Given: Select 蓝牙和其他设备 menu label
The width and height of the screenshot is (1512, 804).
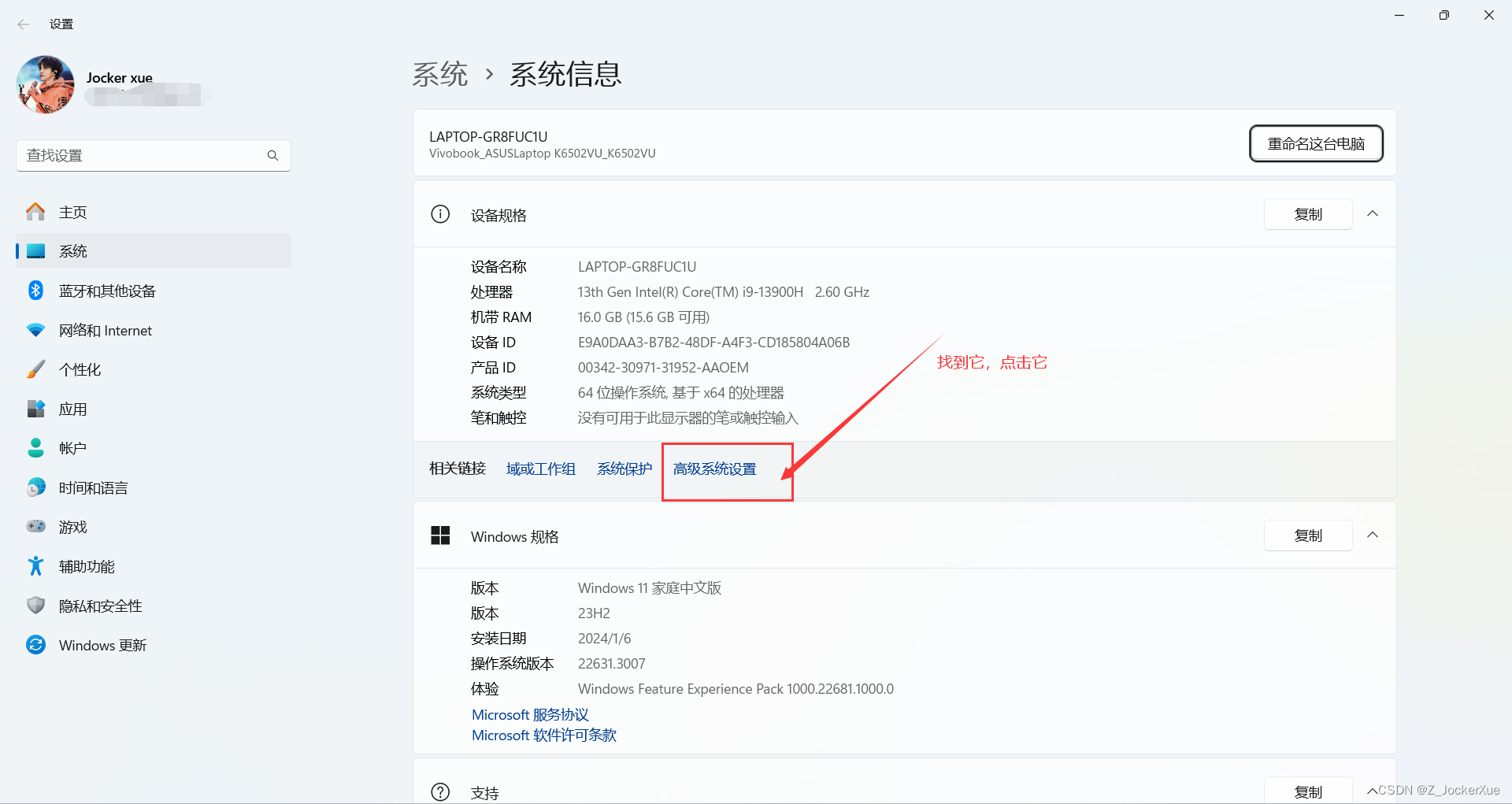Looking at the screenshot, I should pos(107,291).
